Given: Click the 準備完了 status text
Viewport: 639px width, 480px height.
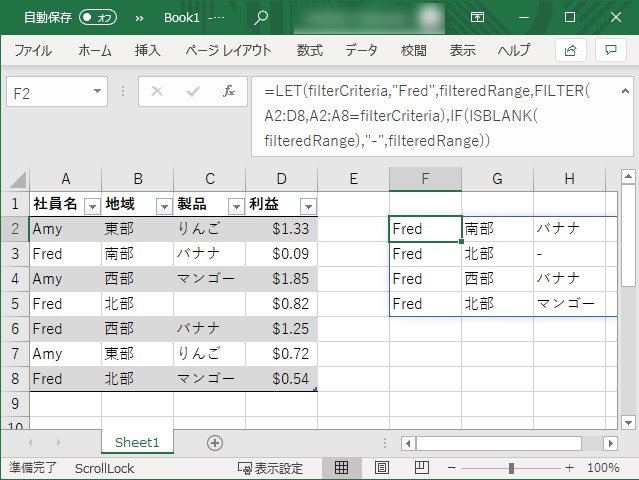Looking at the screenshot, I should (x=33, y=468).
